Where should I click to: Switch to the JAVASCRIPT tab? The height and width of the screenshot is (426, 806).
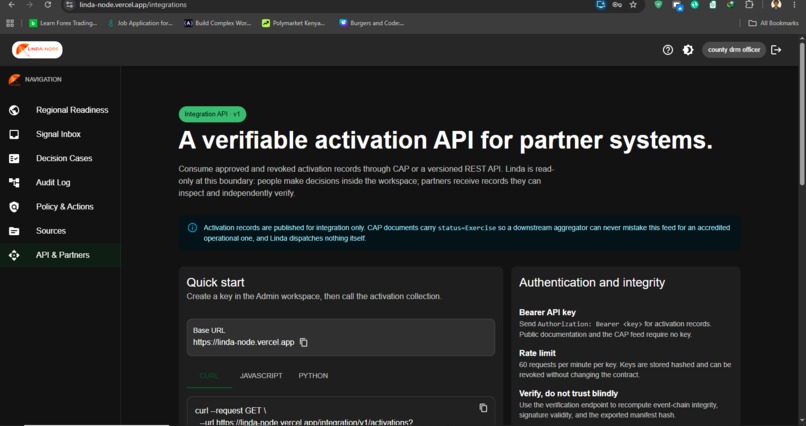261,376
